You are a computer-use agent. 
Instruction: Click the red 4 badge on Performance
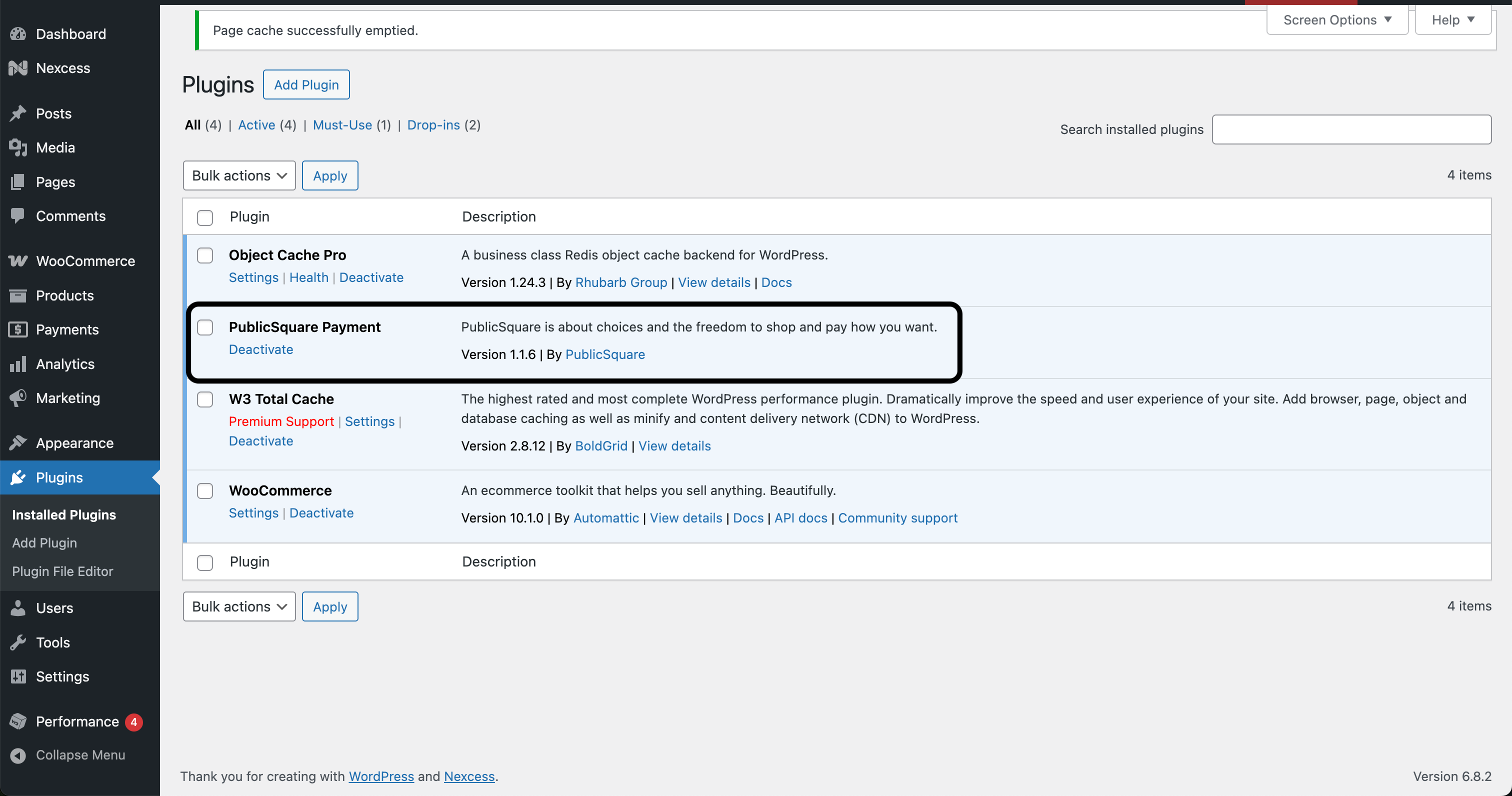pos(134,722)
